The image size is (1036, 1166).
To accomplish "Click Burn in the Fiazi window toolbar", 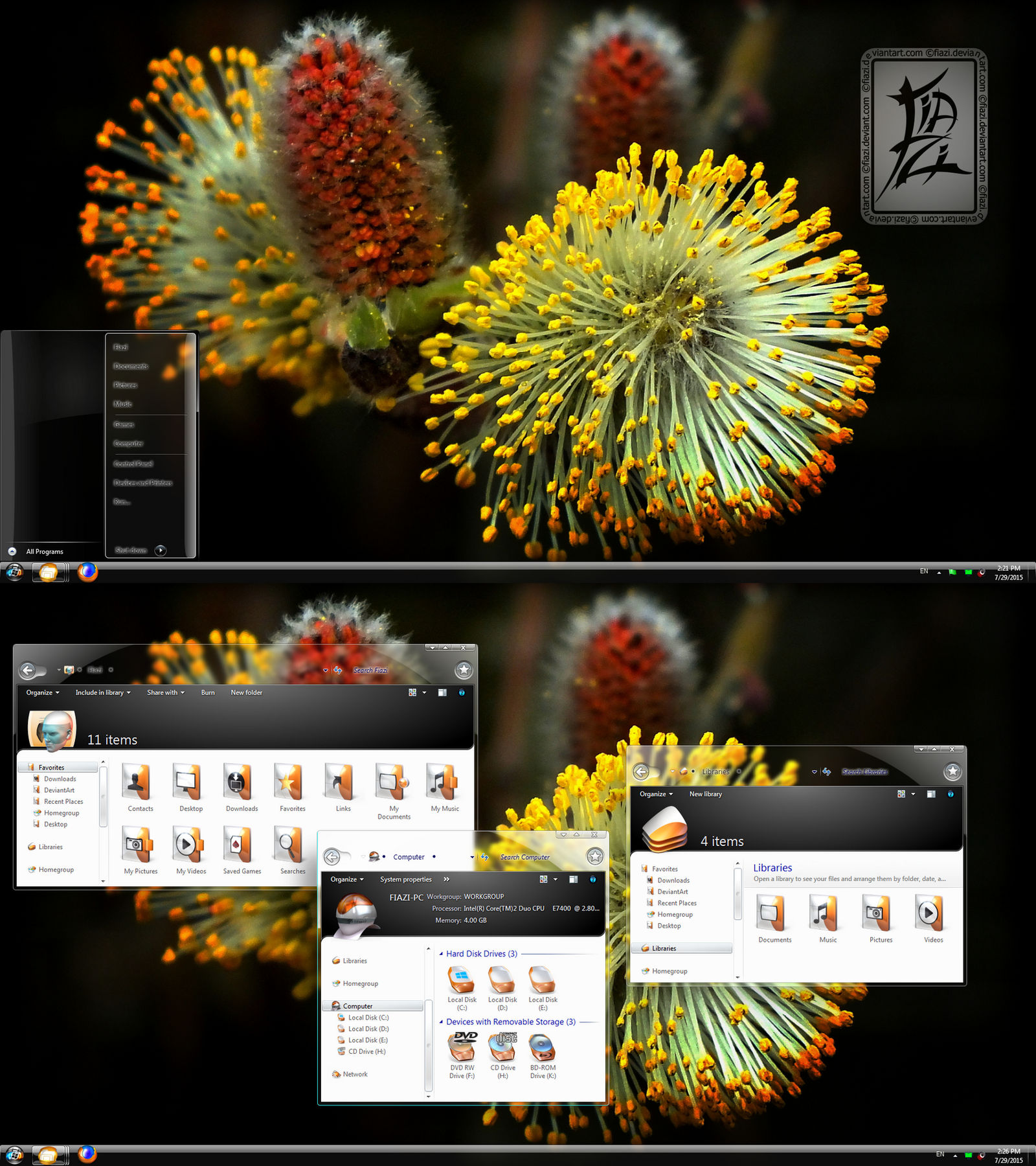I will click(208, 692).
